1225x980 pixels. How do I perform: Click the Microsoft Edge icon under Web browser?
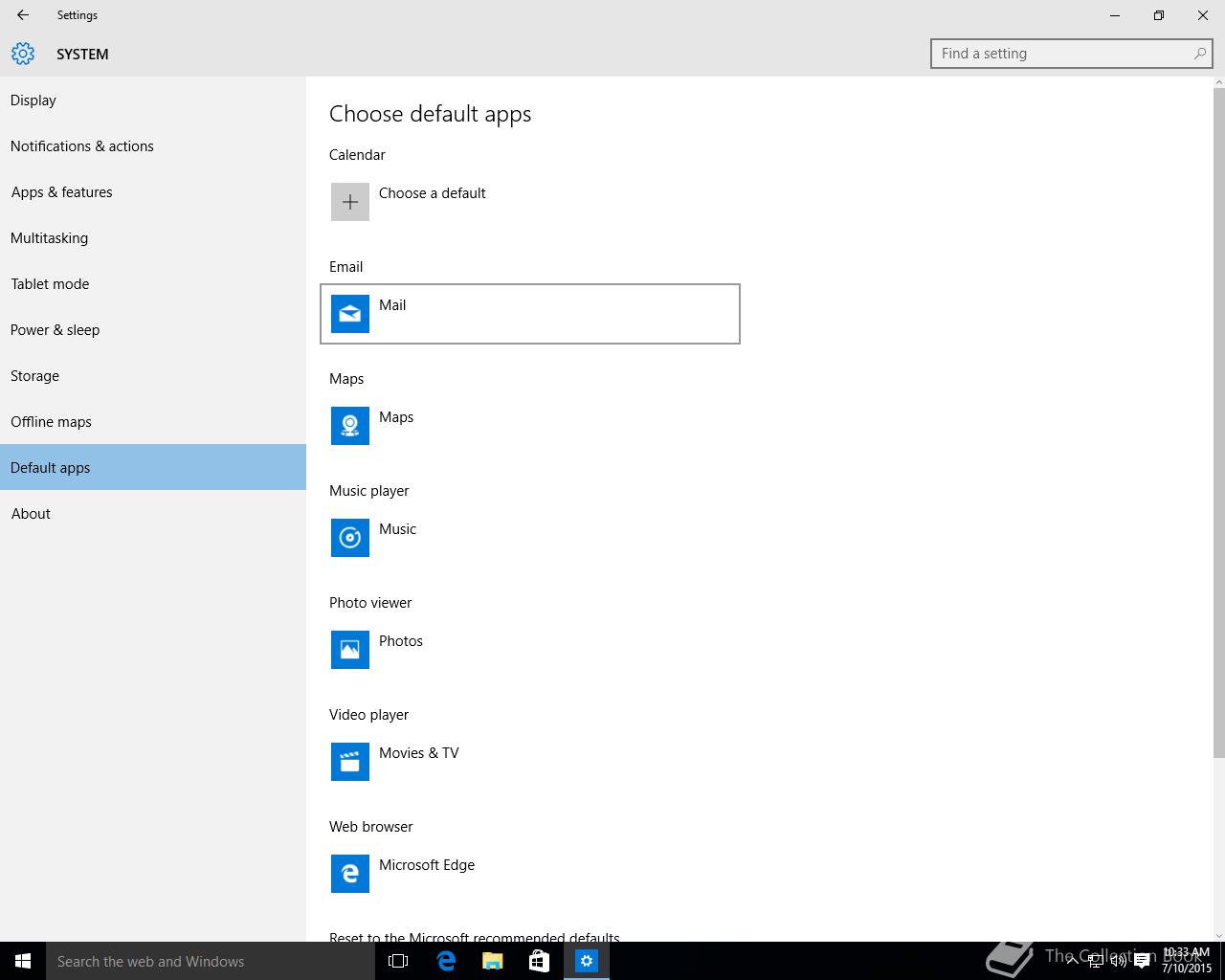(x=350, y=874)
